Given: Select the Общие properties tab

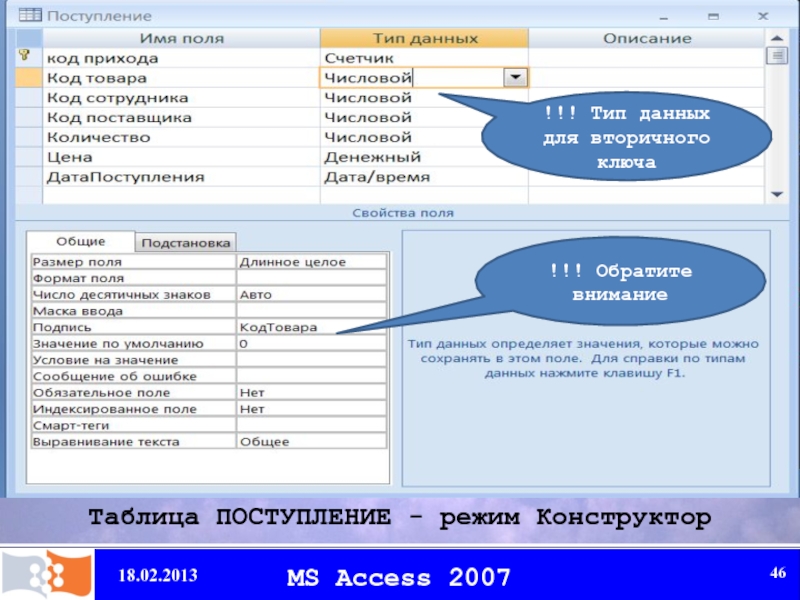Looking at the screenshot, I should 80,242.
